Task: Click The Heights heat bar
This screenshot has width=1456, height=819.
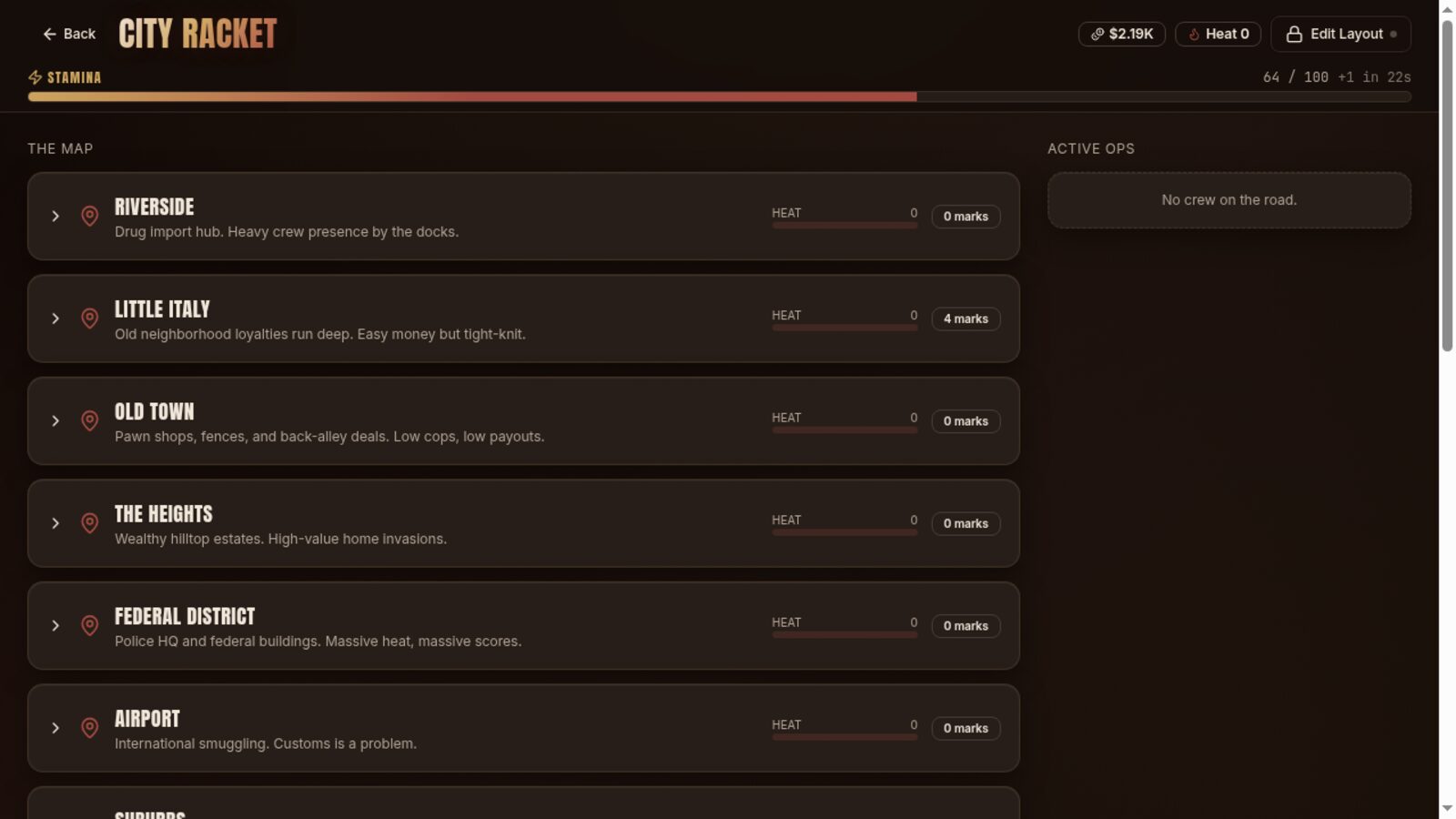Action: tap(844, 532)
